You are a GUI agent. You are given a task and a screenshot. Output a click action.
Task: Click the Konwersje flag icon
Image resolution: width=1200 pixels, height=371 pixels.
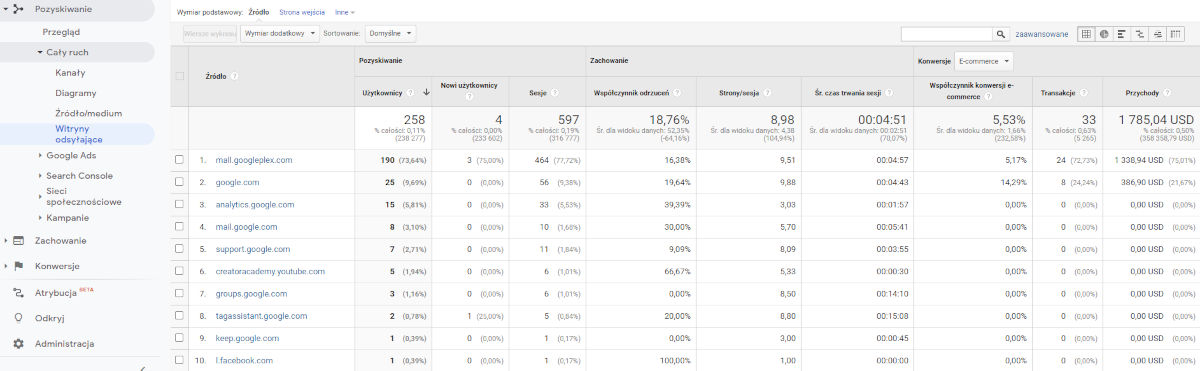[x=18, y=266]
